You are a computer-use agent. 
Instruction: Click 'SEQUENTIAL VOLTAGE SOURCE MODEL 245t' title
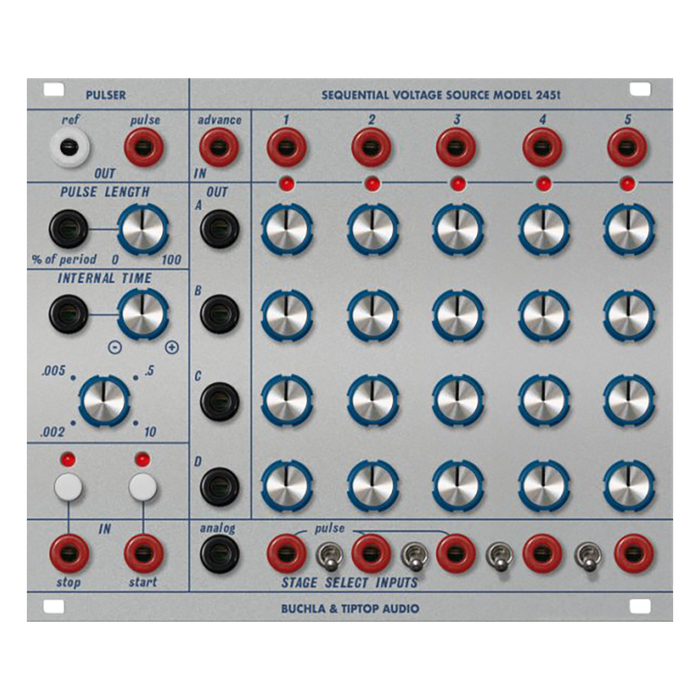(441, 95)
